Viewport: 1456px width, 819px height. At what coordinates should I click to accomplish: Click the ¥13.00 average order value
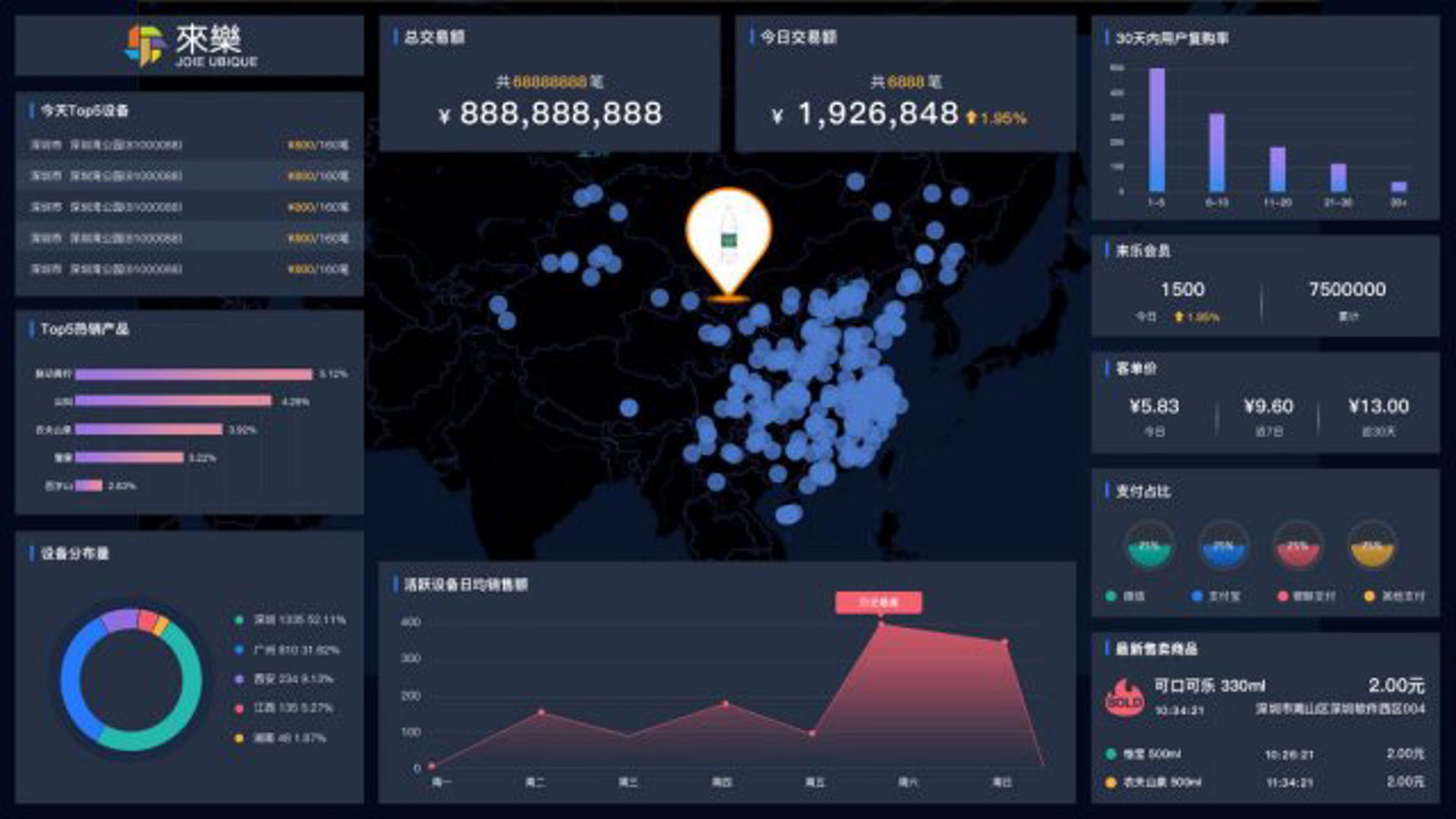click(1379, 406)
